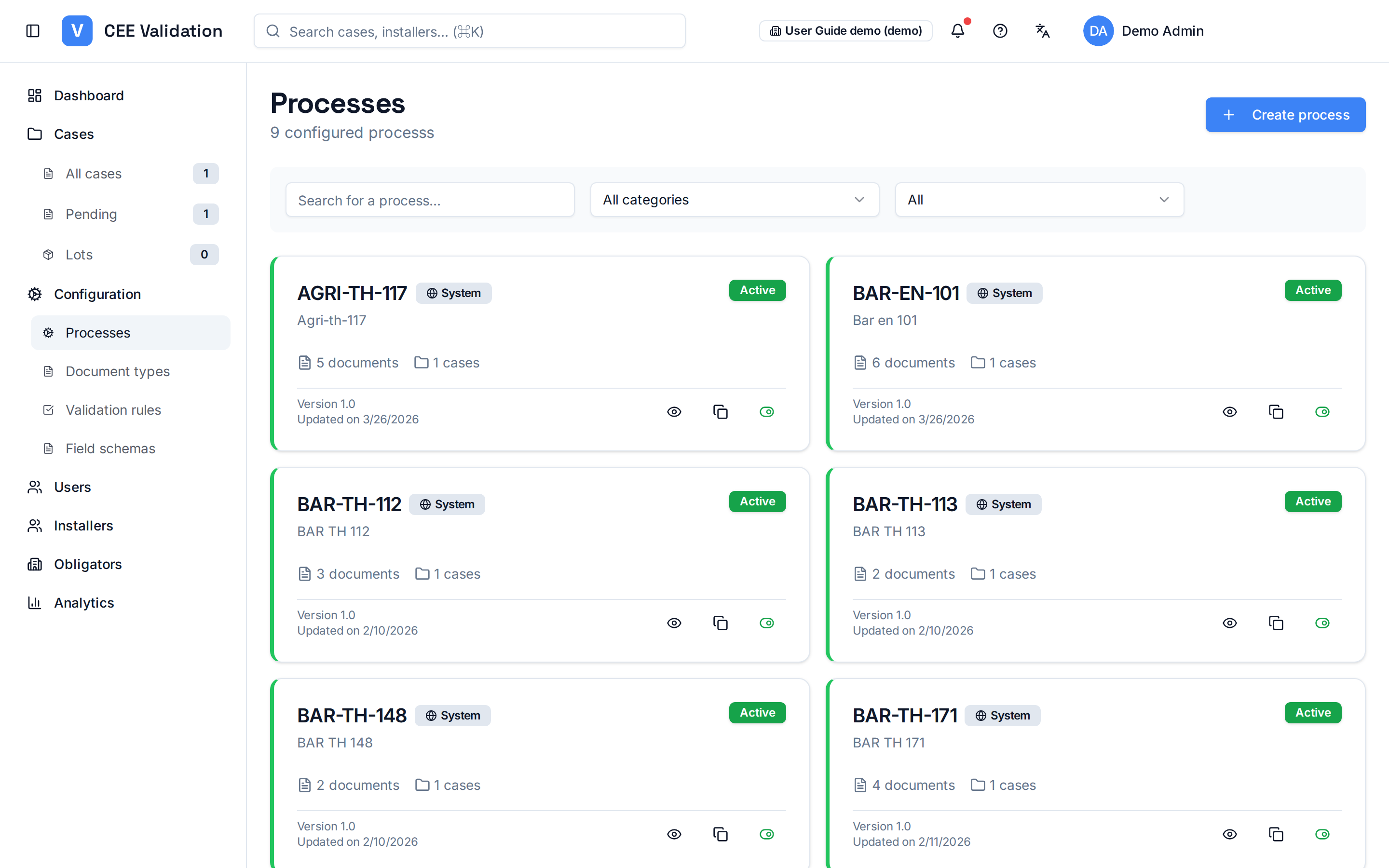Open the All status filter dropdown
The height and width of the screenshot is (868, 1389).
point(1039,200)
